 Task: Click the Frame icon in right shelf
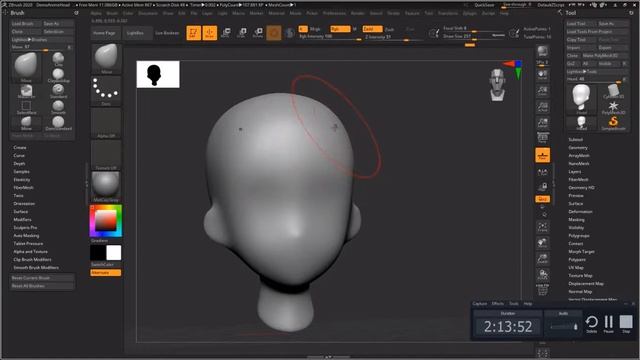pos(542,227)
